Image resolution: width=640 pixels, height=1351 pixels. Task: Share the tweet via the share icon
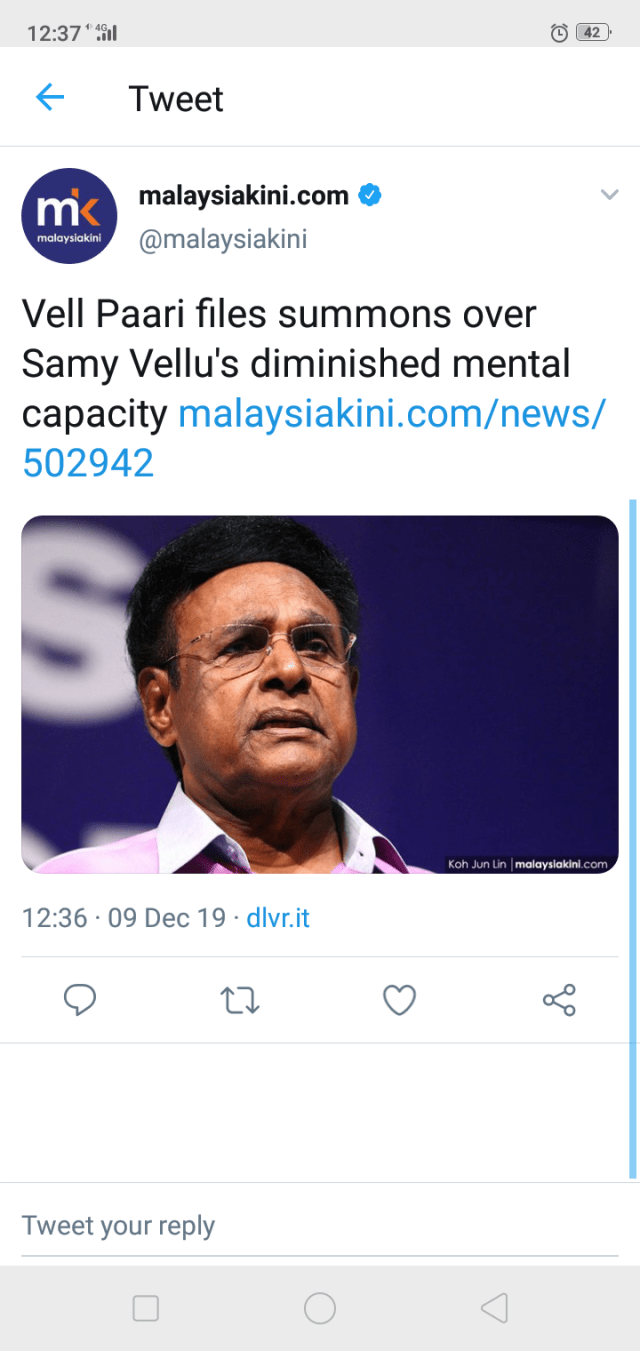tap(559, 1000)
